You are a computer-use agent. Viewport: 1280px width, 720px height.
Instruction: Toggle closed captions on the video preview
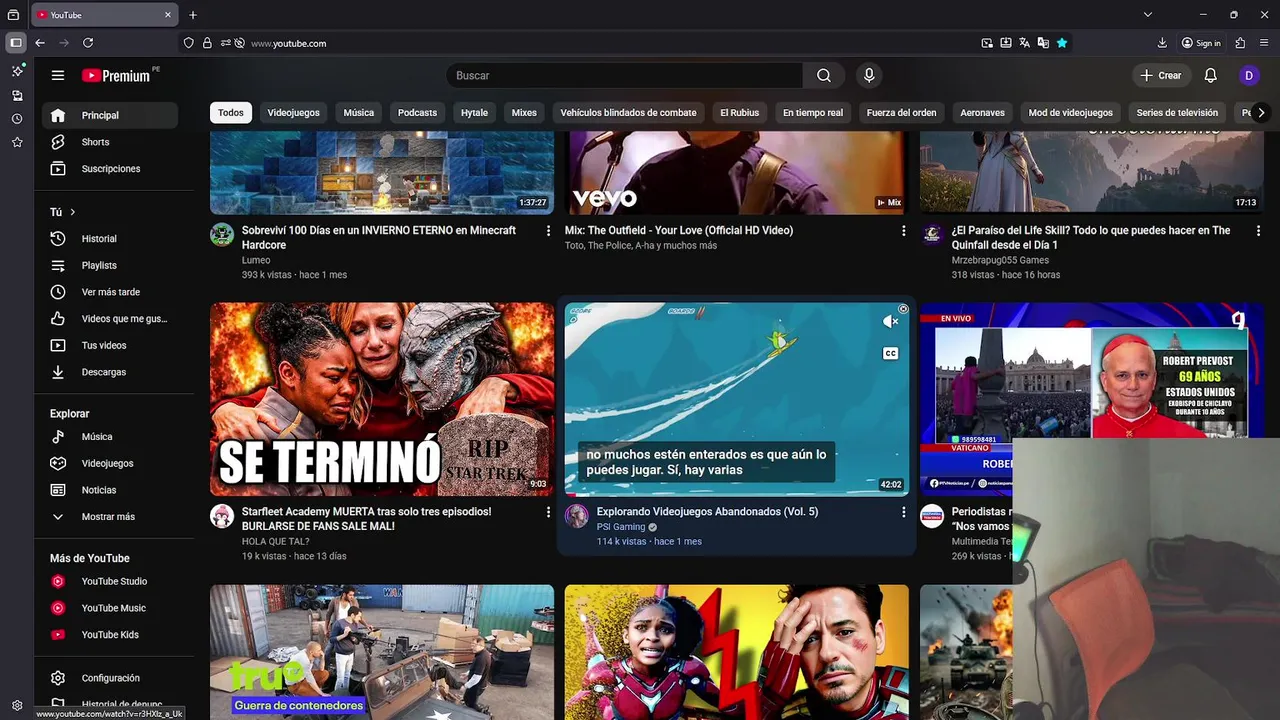pyautogui.click(x=890, y=353)
